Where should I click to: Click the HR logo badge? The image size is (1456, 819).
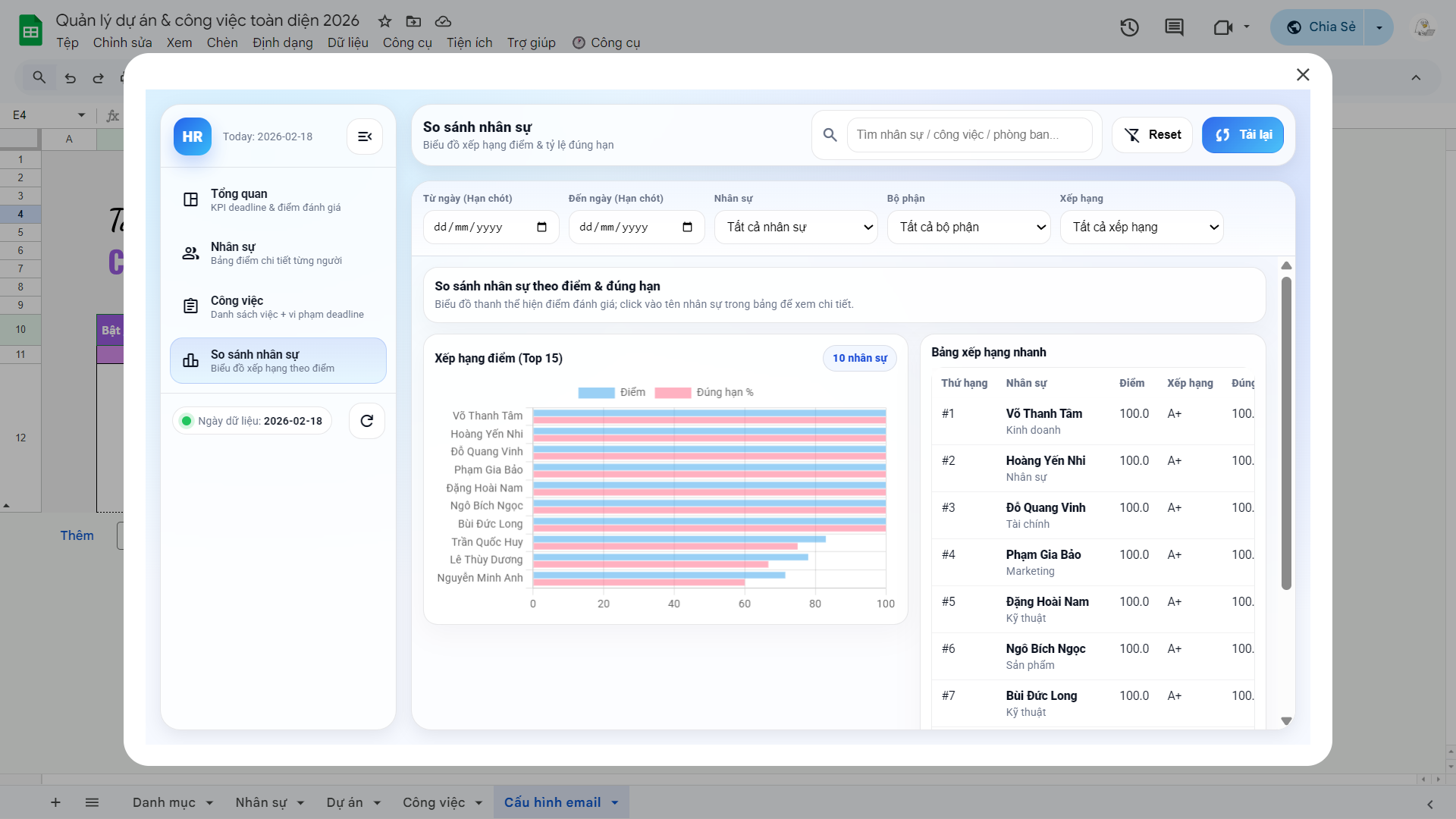click(x=193, y=136)
